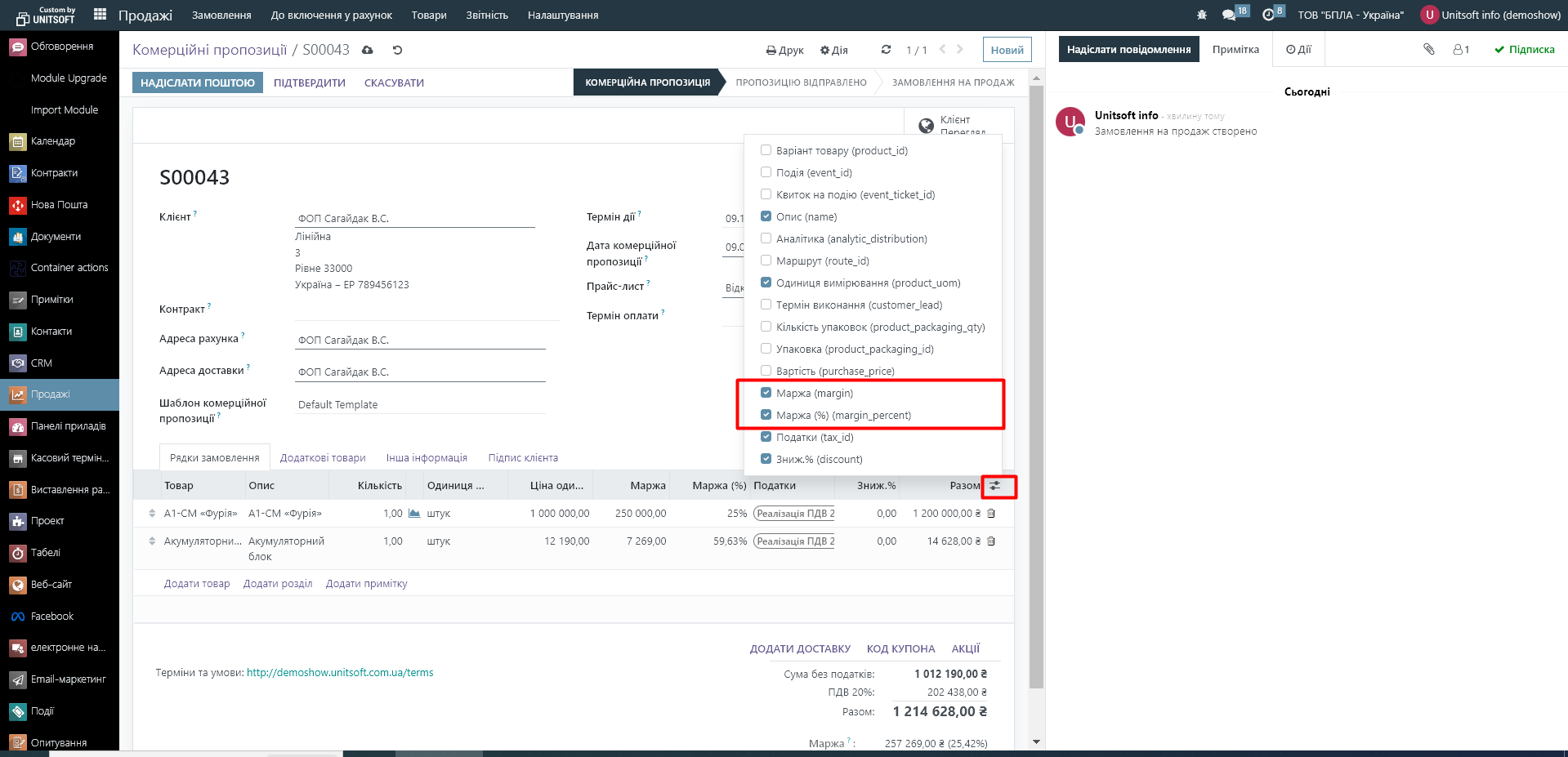Open the terms and conditions link

pos(340,673)
